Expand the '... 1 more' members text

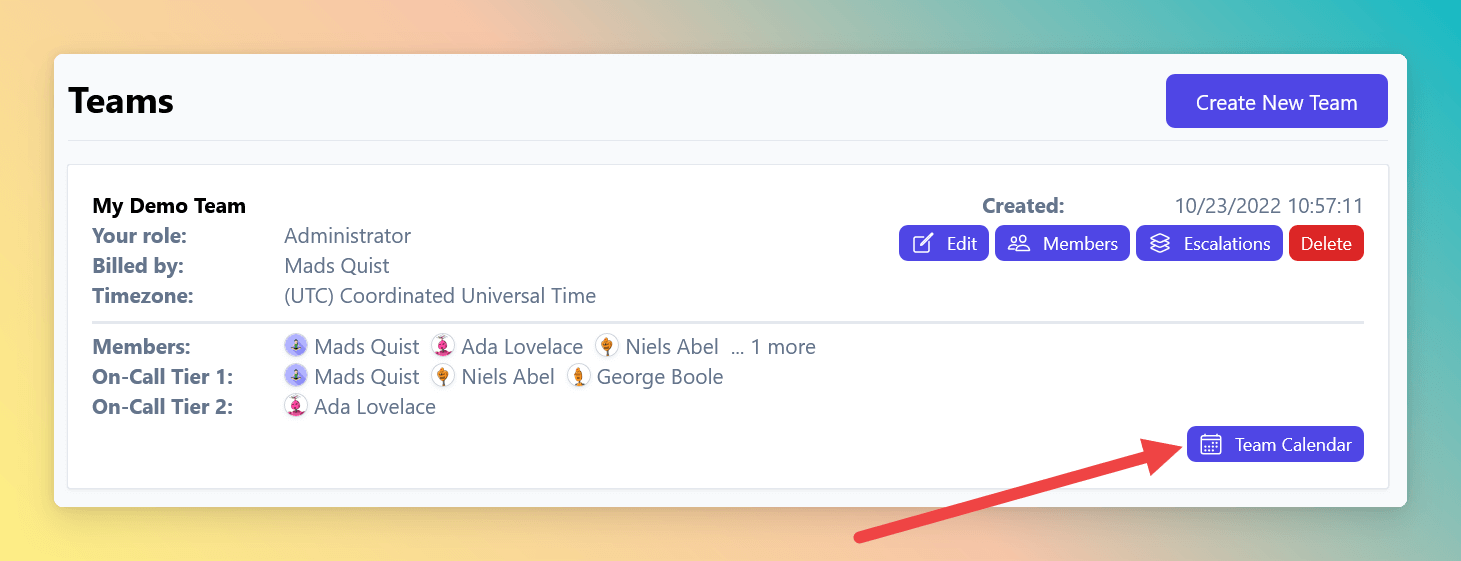coord(773,347)
